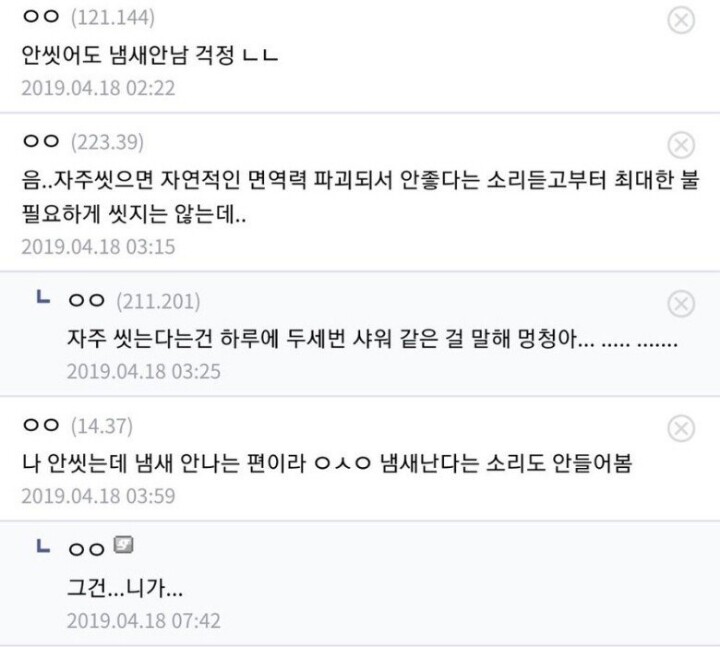The height and width of the screenshot is (647, 720).
Task: Click the comment text "안씻어도 냄새안남 걱정 ㄴㄴ"
Action: click(x=149, y=55)
